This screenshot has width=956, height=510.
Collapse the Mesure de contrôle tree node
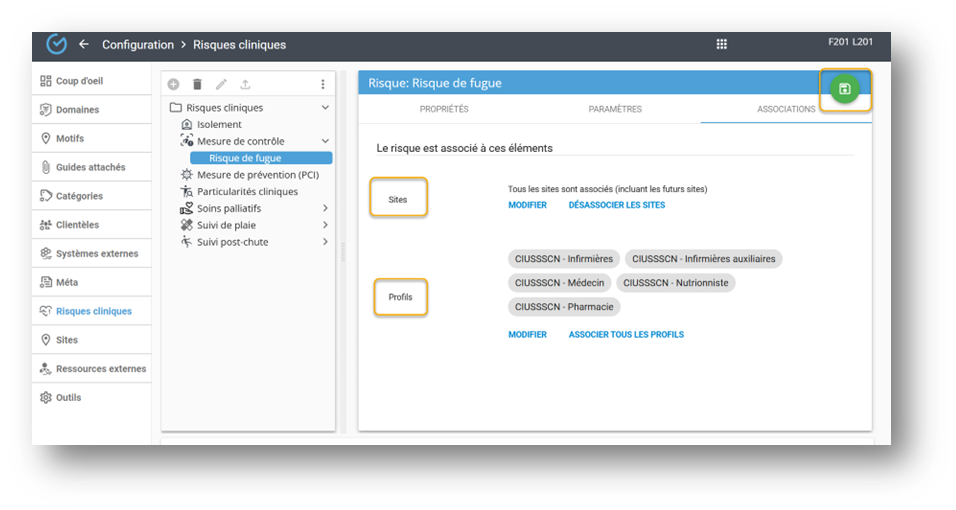coord(325,142)
